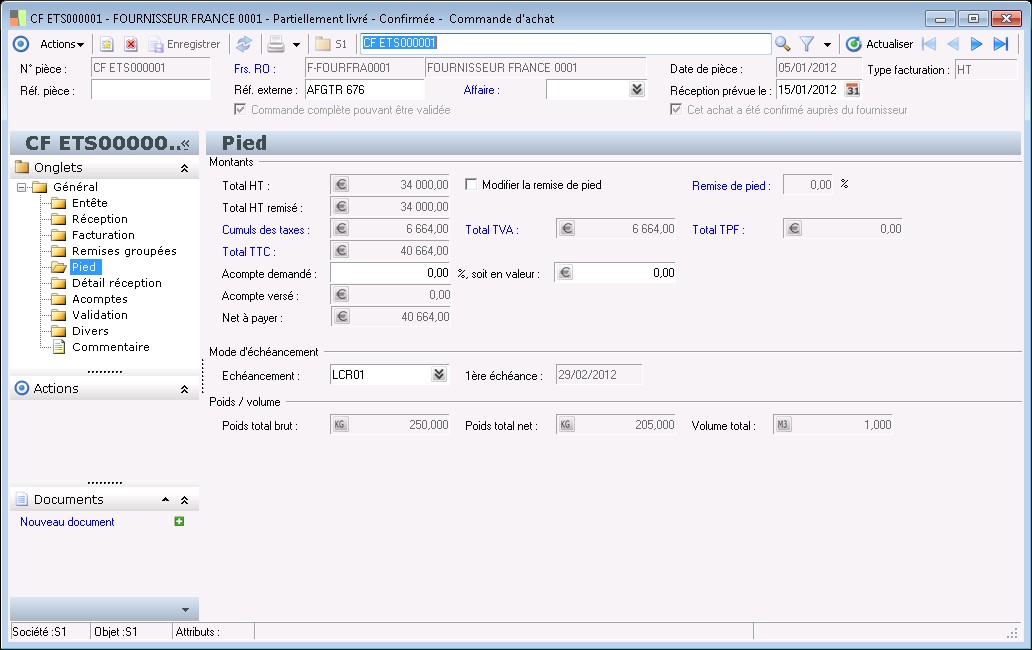Open the Réception prévue calendar icon

pos(852,90)
